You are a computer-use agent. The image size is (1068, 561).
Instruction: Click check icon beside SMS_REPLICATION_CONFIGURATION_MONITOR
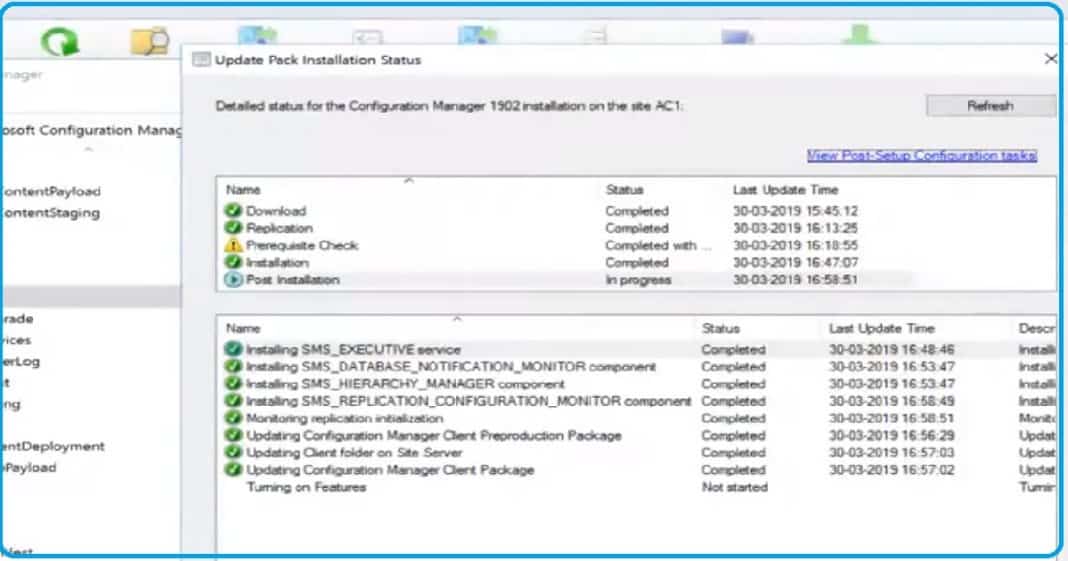pos(233,400)
